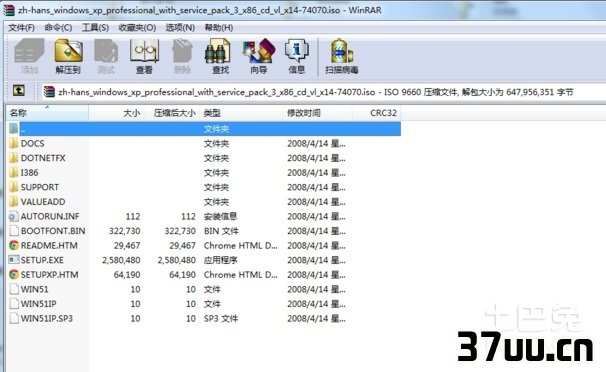Image resolution: width=606 pixels, height=372 pixels.
Task: Open the File (文件) menu
Action: pos(22,27)
